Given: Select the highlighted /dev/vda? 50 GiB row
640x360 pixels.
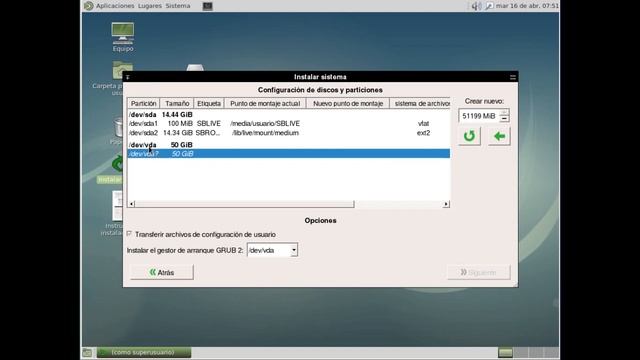Looking at the screenshot, I should (x=289, y=154).
